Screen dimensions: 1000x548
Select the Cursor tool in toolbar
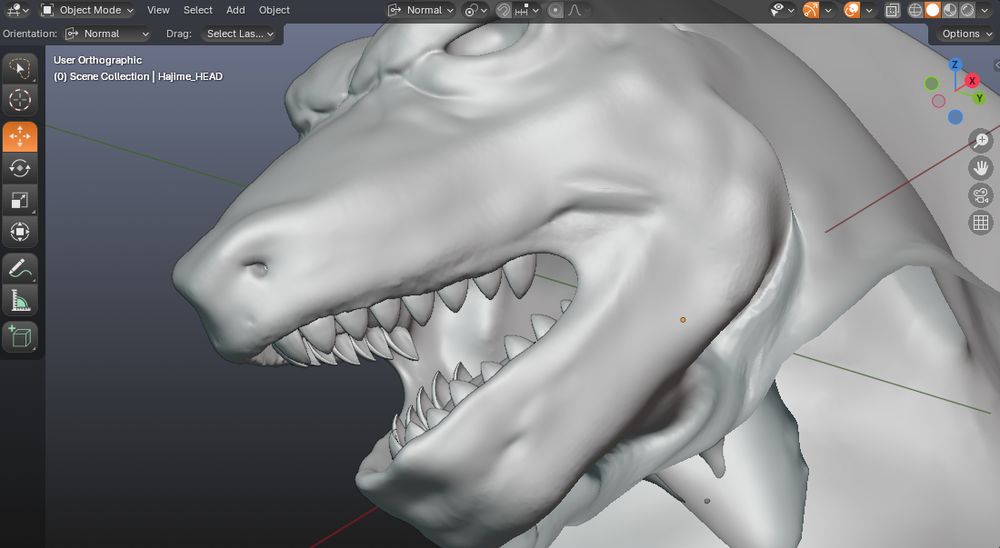[20, 99]
